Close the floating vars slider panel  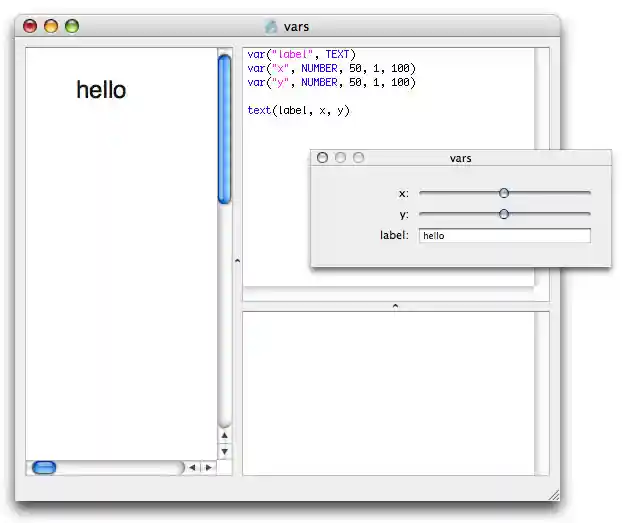pos(322,158)
